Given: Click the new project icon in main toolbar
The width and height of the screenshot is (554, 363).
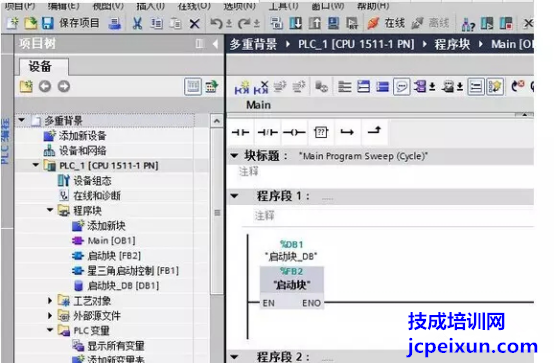Looking at the screenshot, I should click(13, 23).
